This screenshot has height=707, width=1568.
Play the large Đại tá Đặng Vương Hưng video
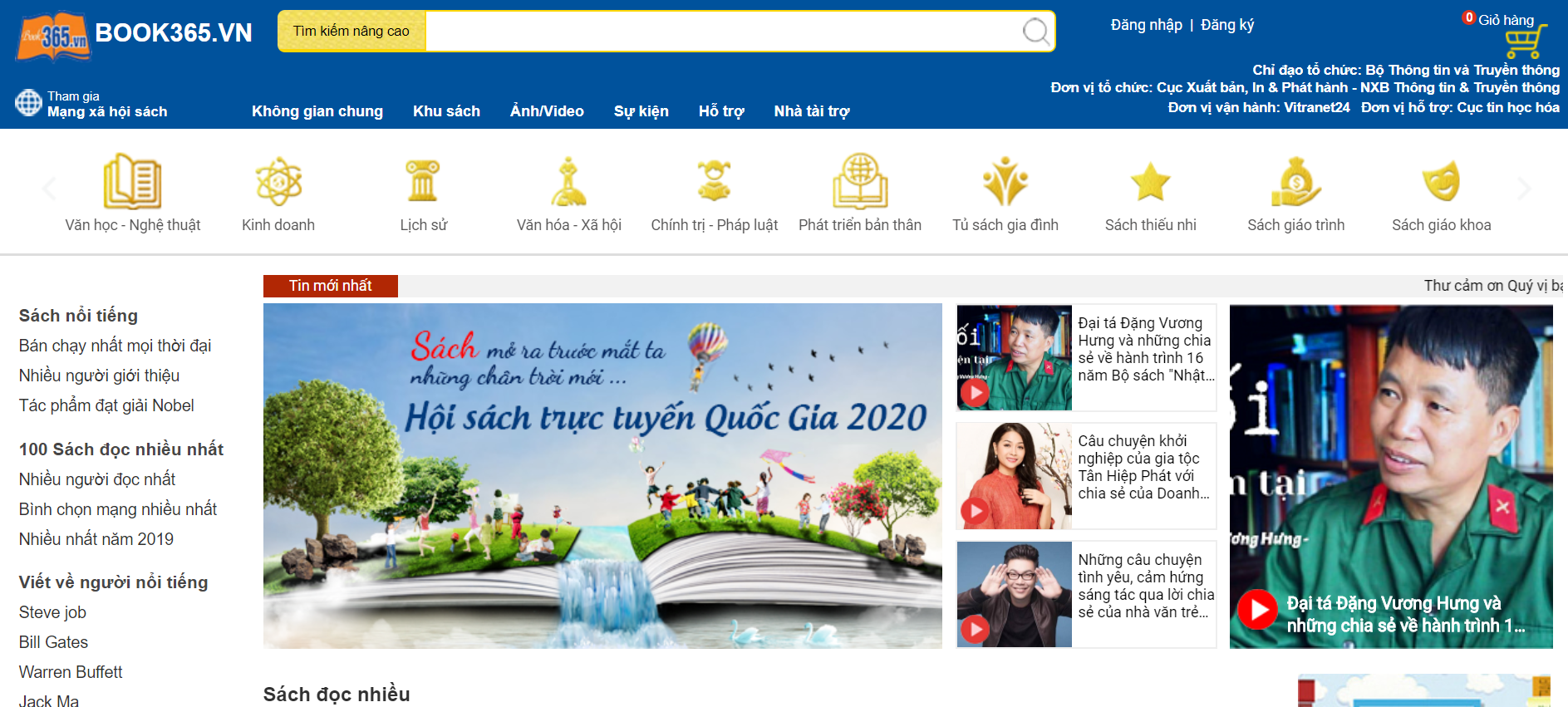(1257, 610)
